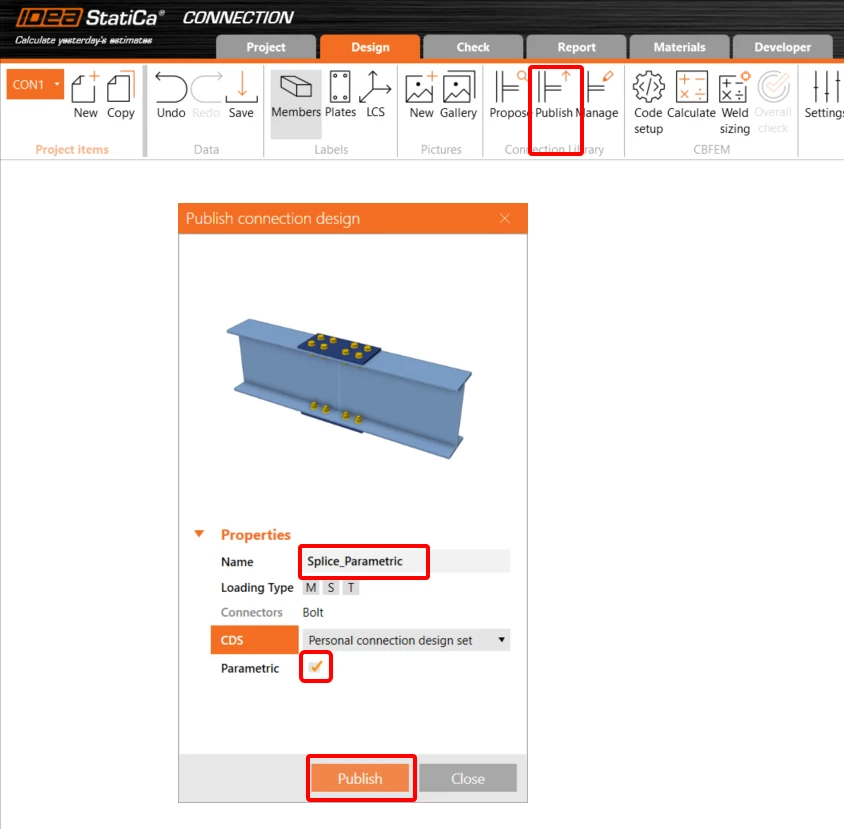Open the Propose connection tool
The width and height of the screenshot is (844, 829).
(509, 95)
